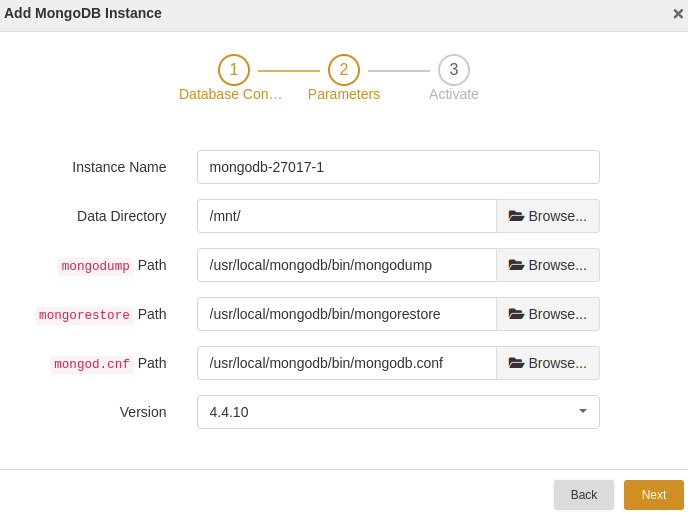Go to the Database Con… step label
688x516 pixels.
230,94
